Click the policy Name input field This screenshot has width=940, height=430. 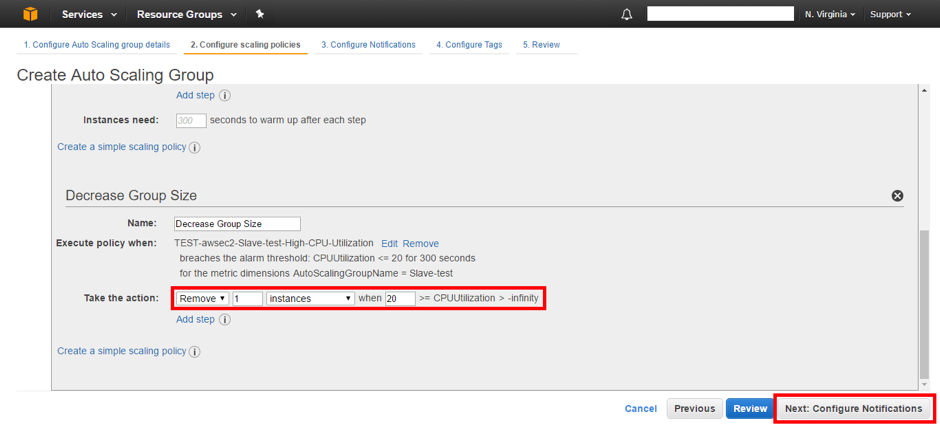[x=237, y=224]
